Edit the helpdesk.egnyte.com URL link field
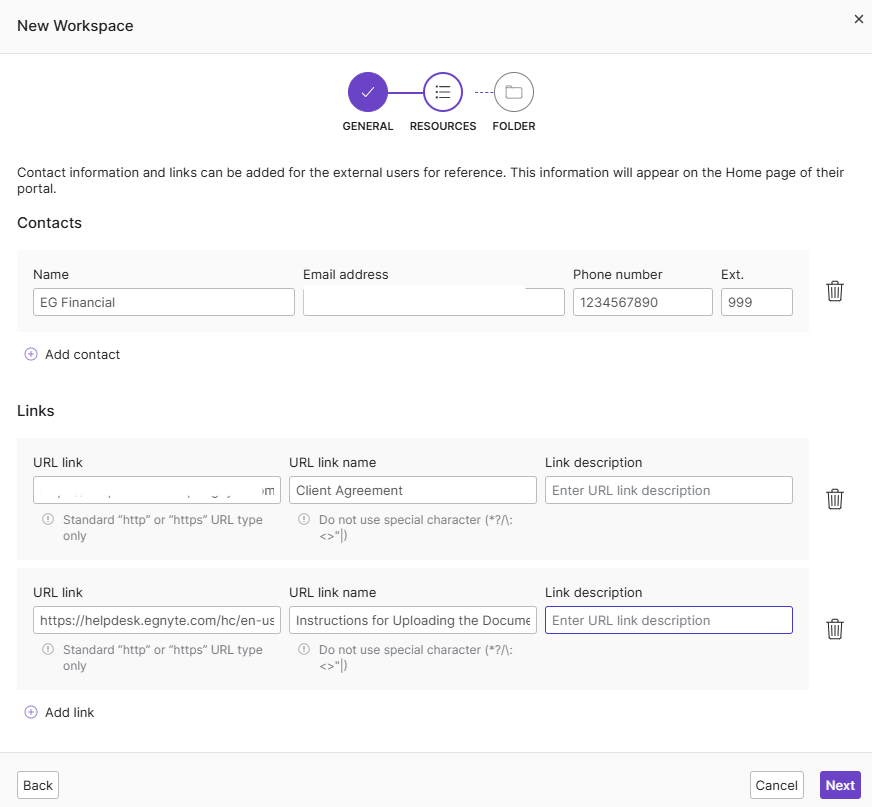 point(157,620)
